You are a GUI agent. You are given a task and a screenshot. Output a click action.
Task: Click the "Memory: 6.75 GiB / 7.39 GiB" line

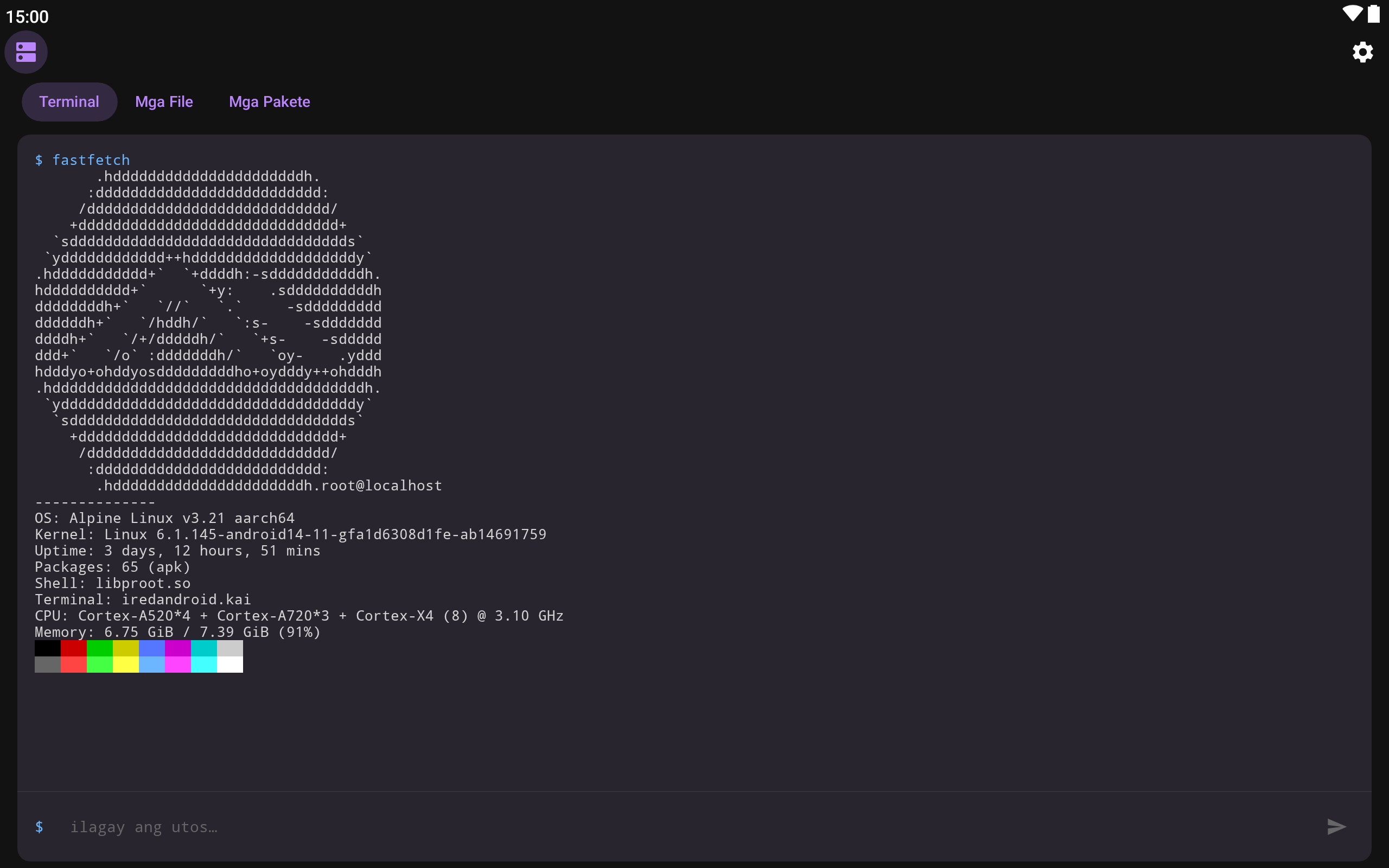click(x=177, y=632)
